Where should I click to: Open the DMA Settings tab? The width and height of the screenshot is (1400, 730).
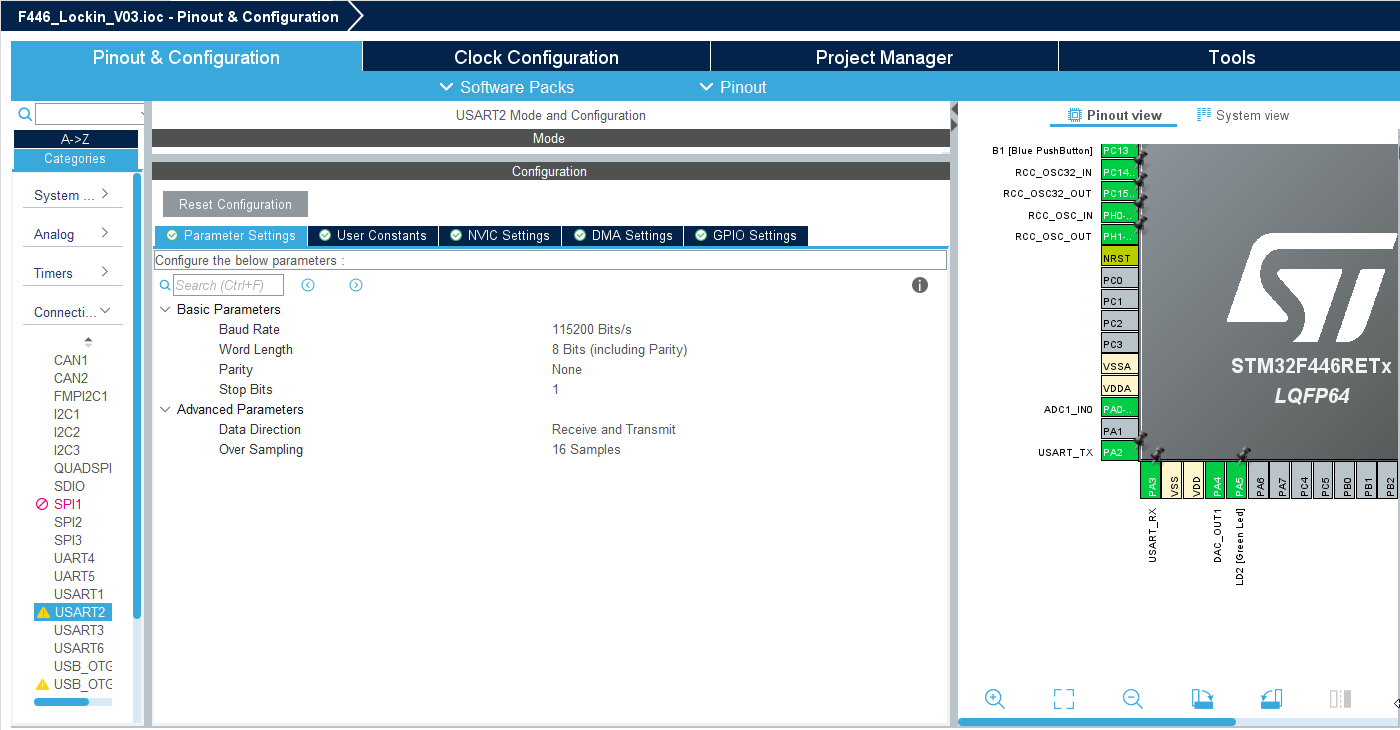point(623,236)
